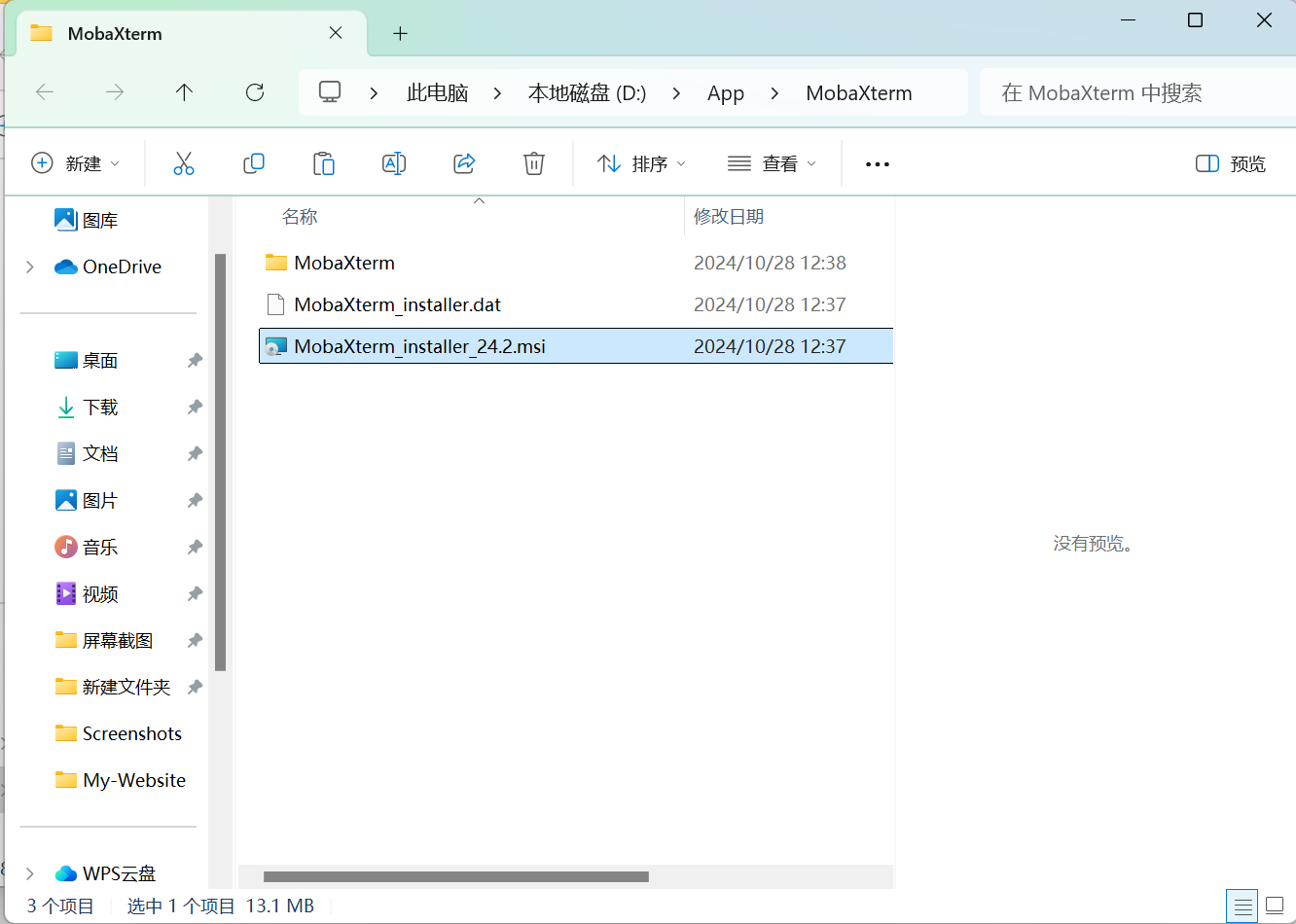Click the file list horizontal scrollbar

coord(455,876)
